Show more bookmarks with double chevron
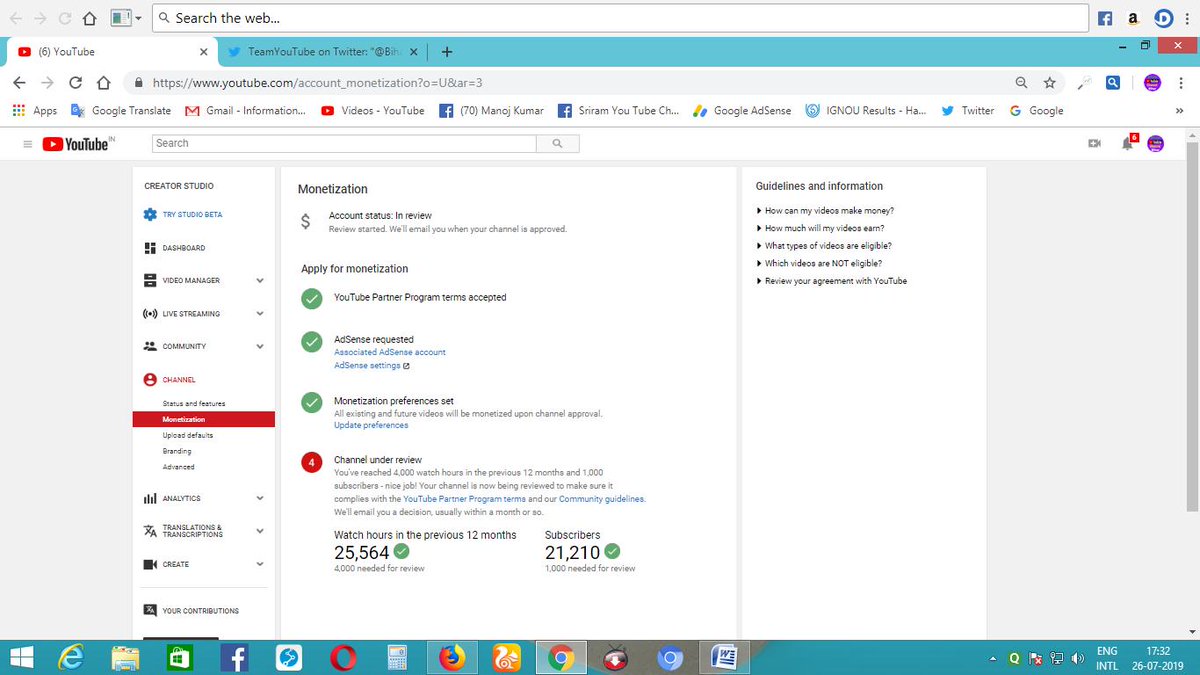Screen dimensions: 1200x675 click(x=1178, y=111)
